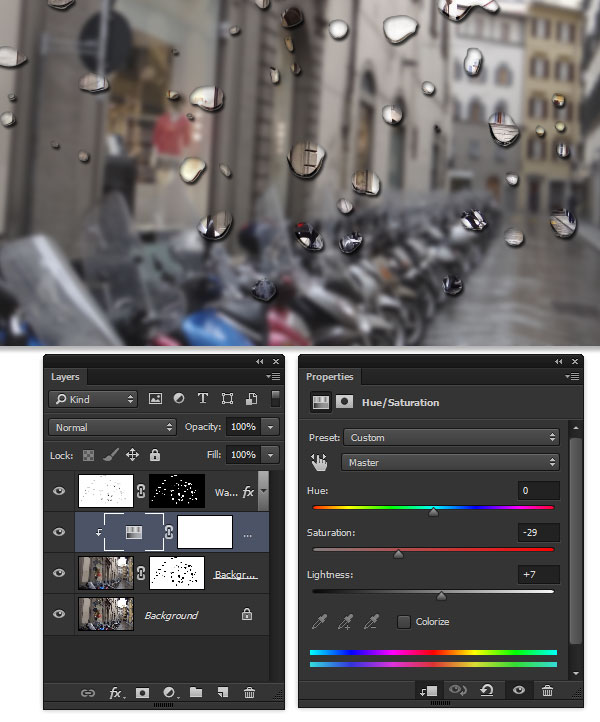Enable the Colorize checkbox
Screen dimensions: 600x722
click(404, 622)
